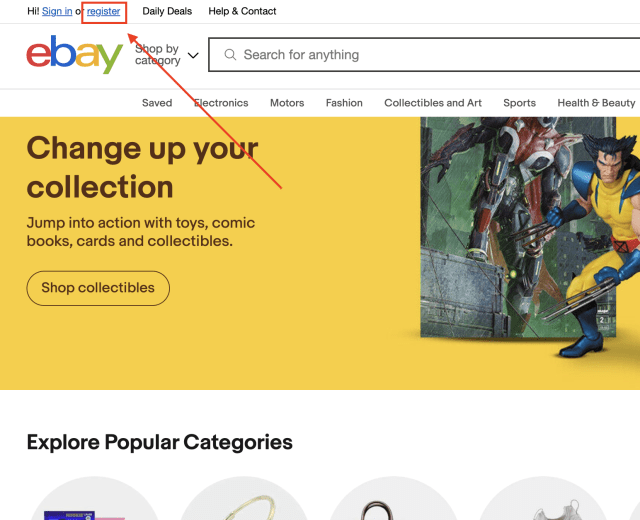Open the Motors category
The width and height of the screenshot is (640, 520).
(287, 103)
